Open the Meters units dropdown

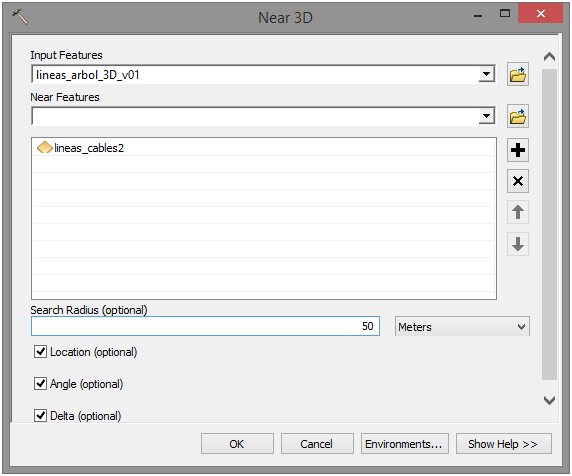pyautogui.click(x=462, y=326)
